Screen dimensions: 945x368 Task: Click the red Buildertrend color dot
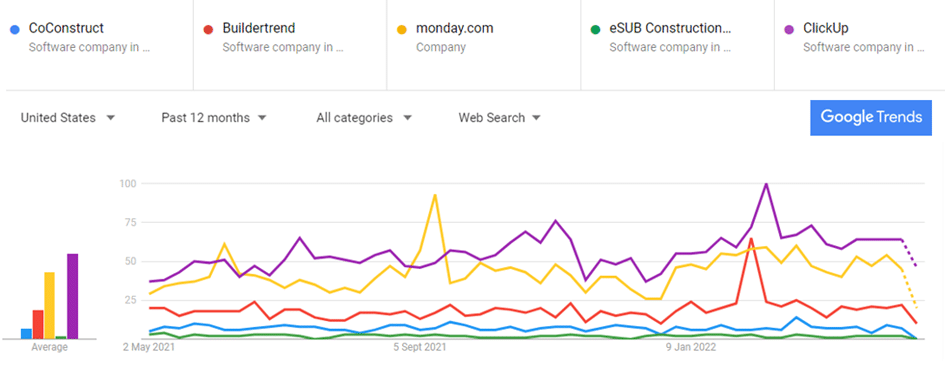point(209,29)
